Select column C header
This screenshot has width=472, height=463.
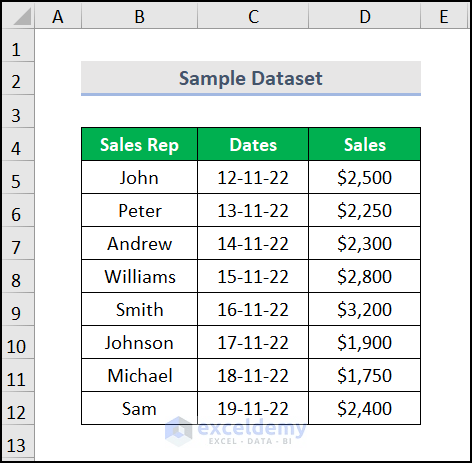click(253, 16)
